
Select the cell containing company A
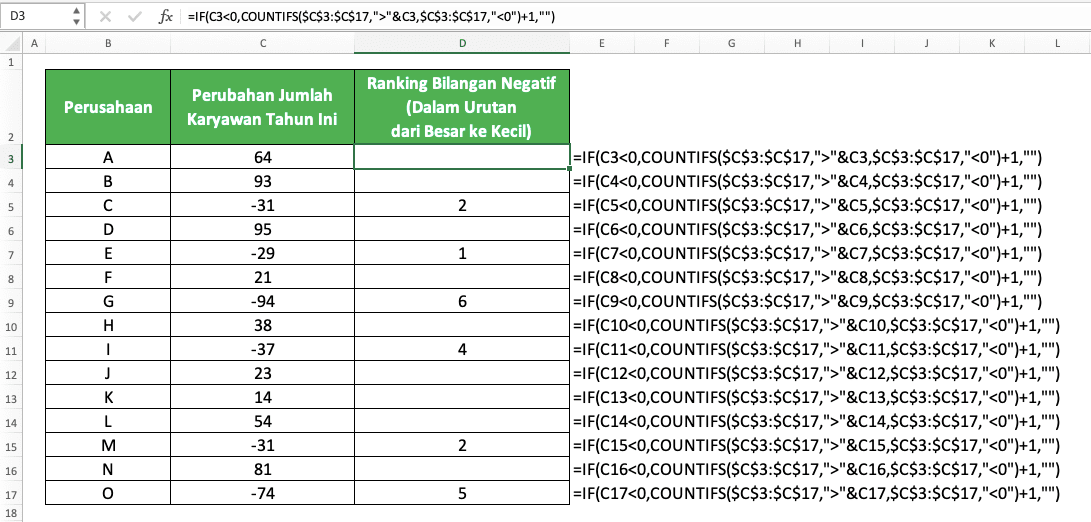coord(108,157)
